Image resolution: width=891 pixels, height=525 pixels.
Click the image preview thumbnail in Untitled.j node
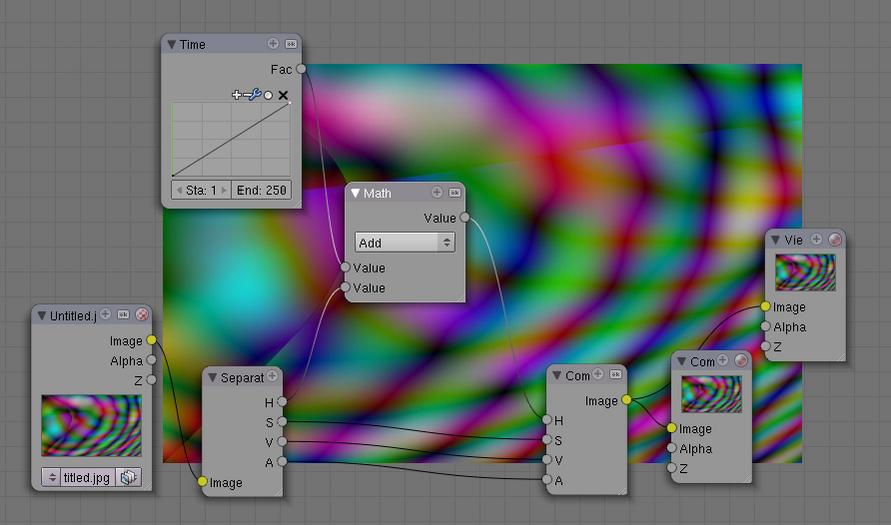91,426
